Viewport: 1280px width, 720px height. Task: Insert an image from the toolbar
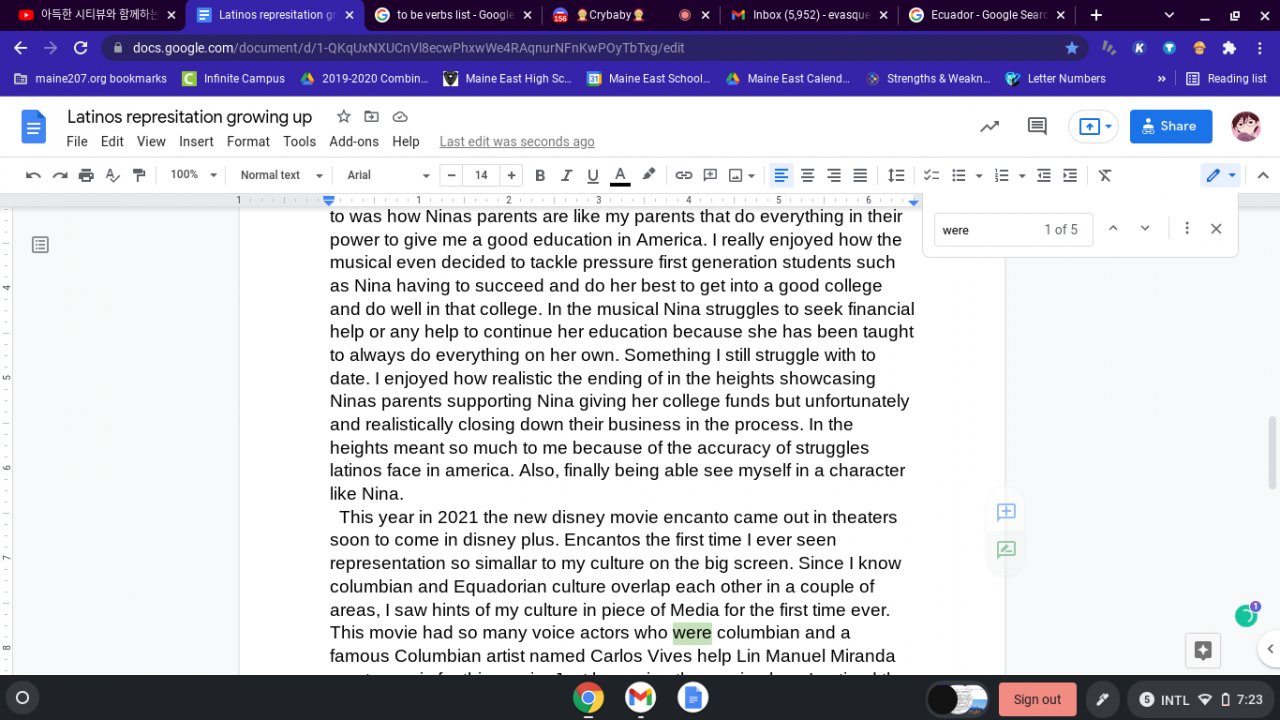coord(736,175)
